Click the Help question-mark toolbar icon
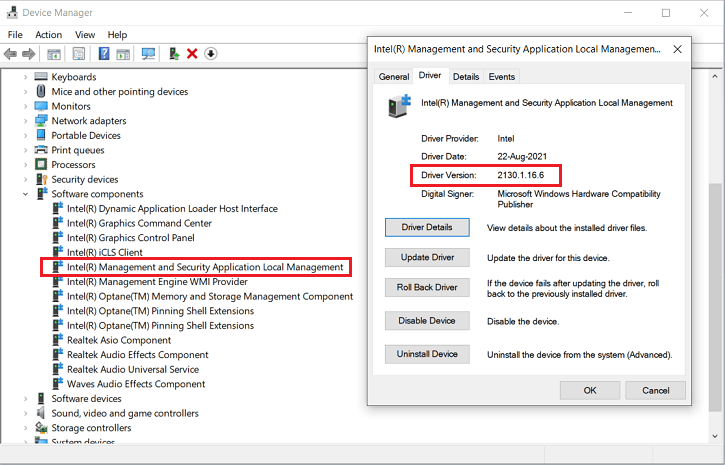Screen dimensions: 725x465 click(x=104, y=54)
